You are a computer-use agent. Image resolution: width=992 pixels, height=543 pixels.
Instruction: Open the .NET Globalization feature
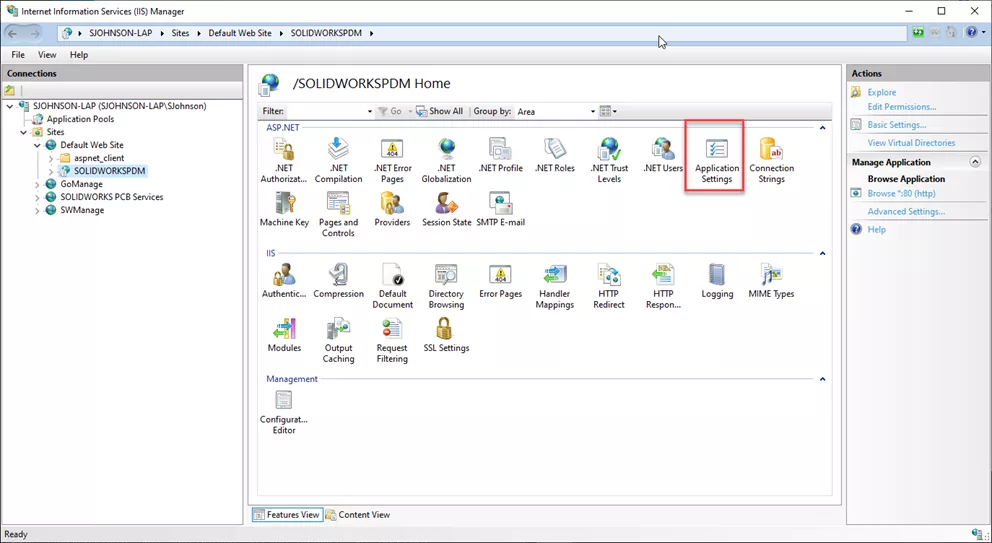click(446, 160)
